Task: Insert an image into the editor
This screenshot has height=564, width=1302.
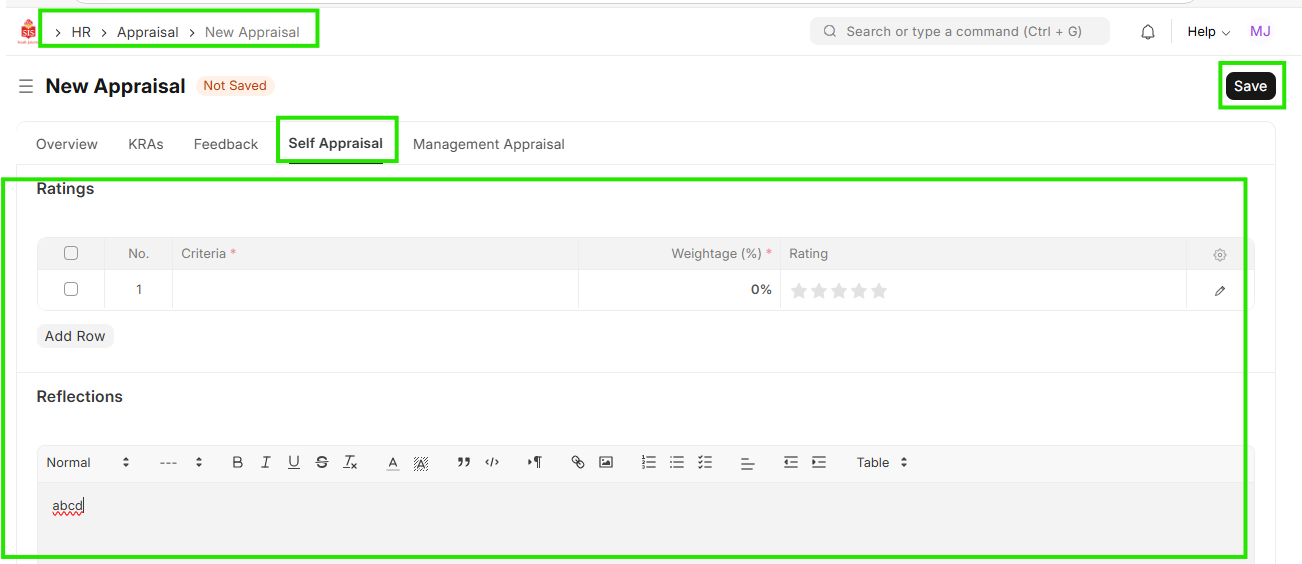Action: (606, 462)
